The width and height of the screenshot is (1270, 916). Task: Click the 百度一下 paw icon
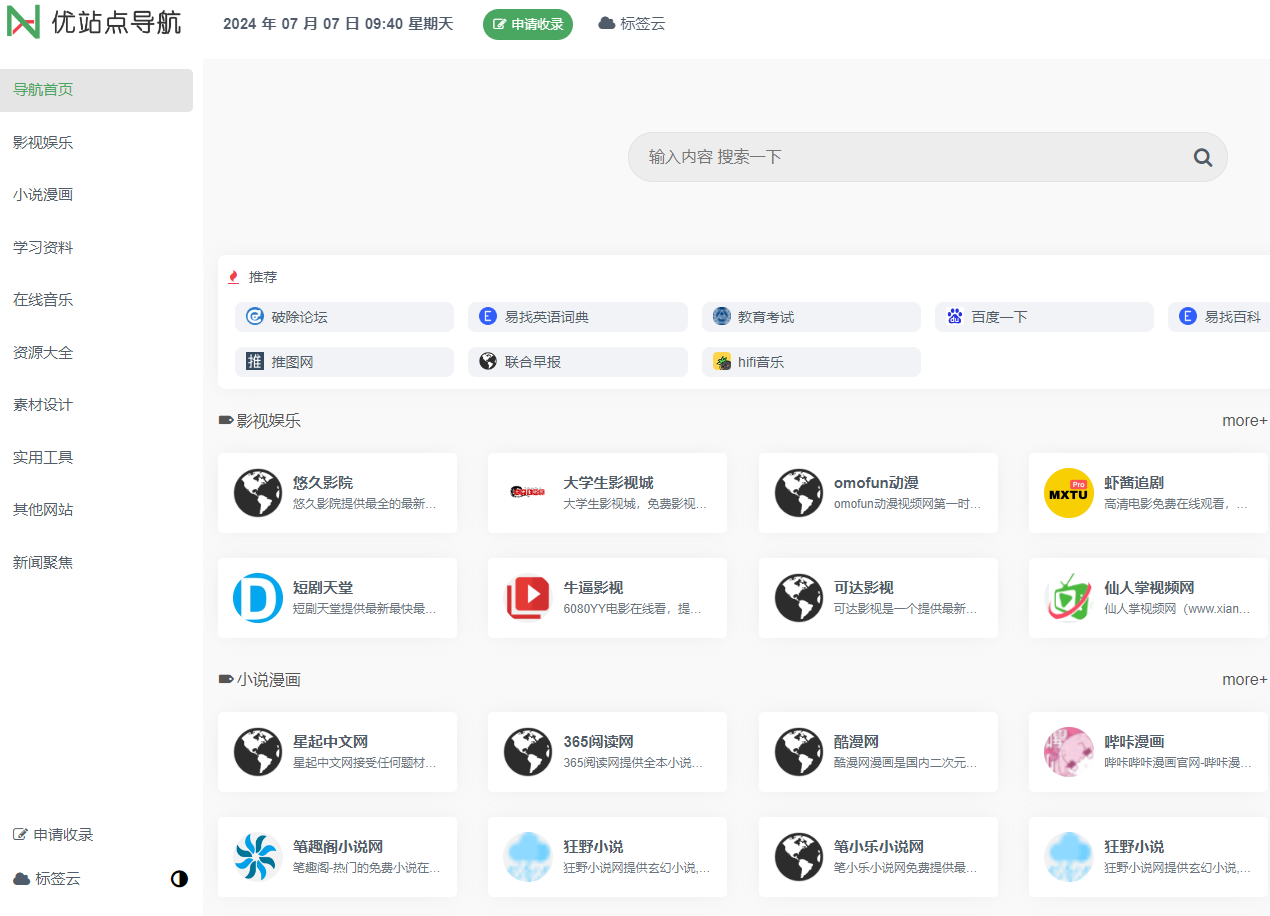[x=955, y=317]
